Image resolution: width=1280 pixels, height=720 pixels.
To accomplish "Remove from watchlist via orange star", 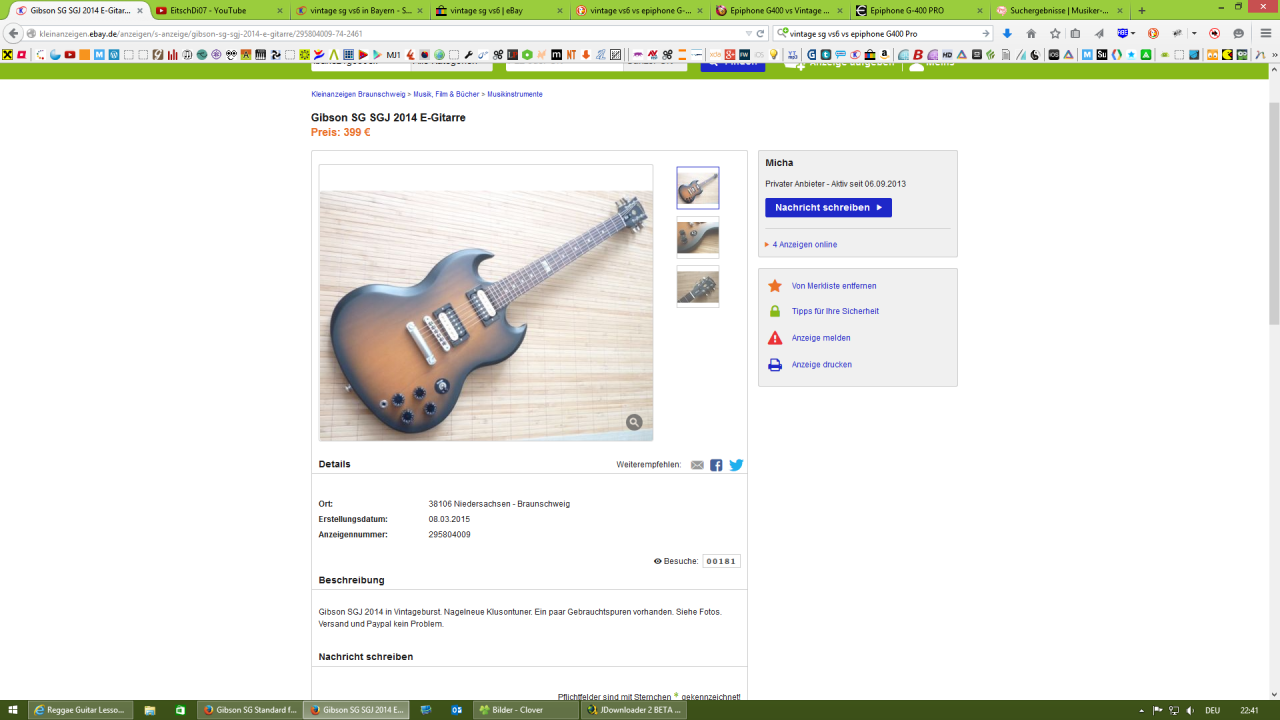I will [775, 286].
